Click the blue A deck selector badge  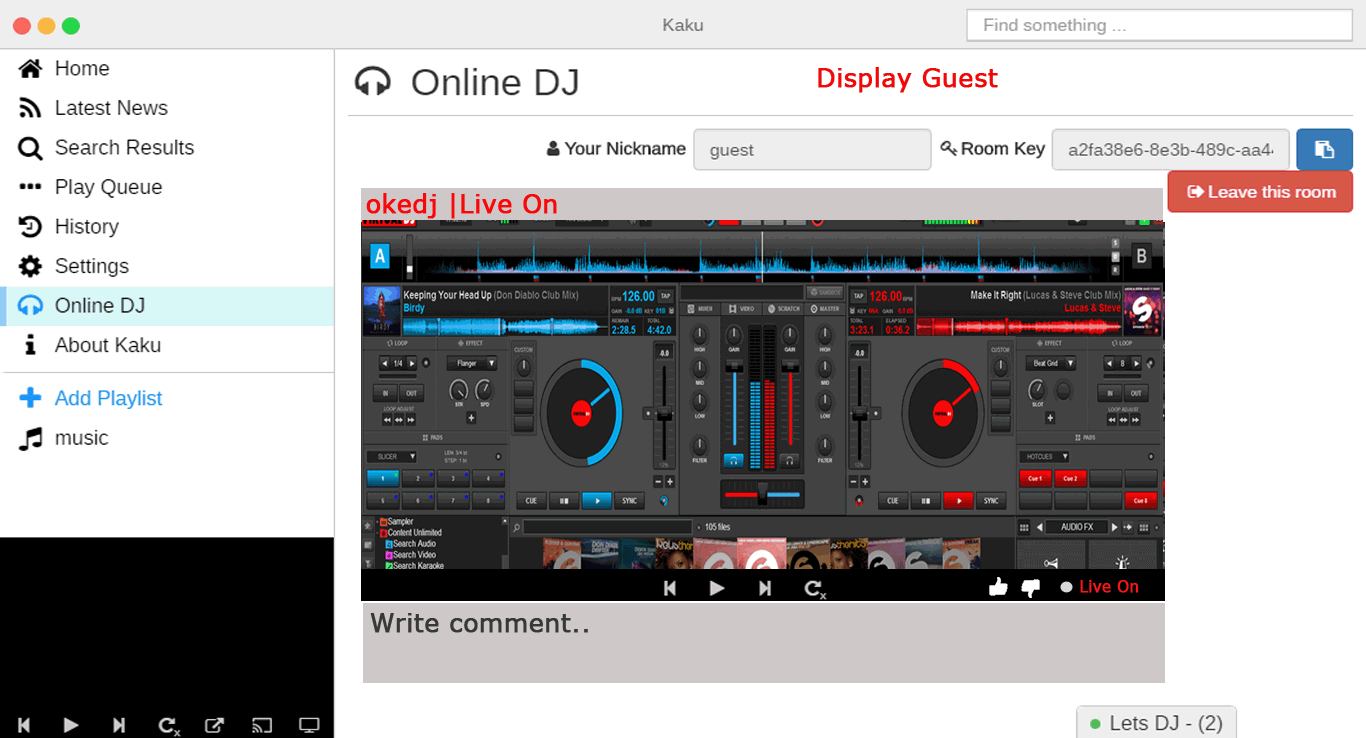click(380, 256)
